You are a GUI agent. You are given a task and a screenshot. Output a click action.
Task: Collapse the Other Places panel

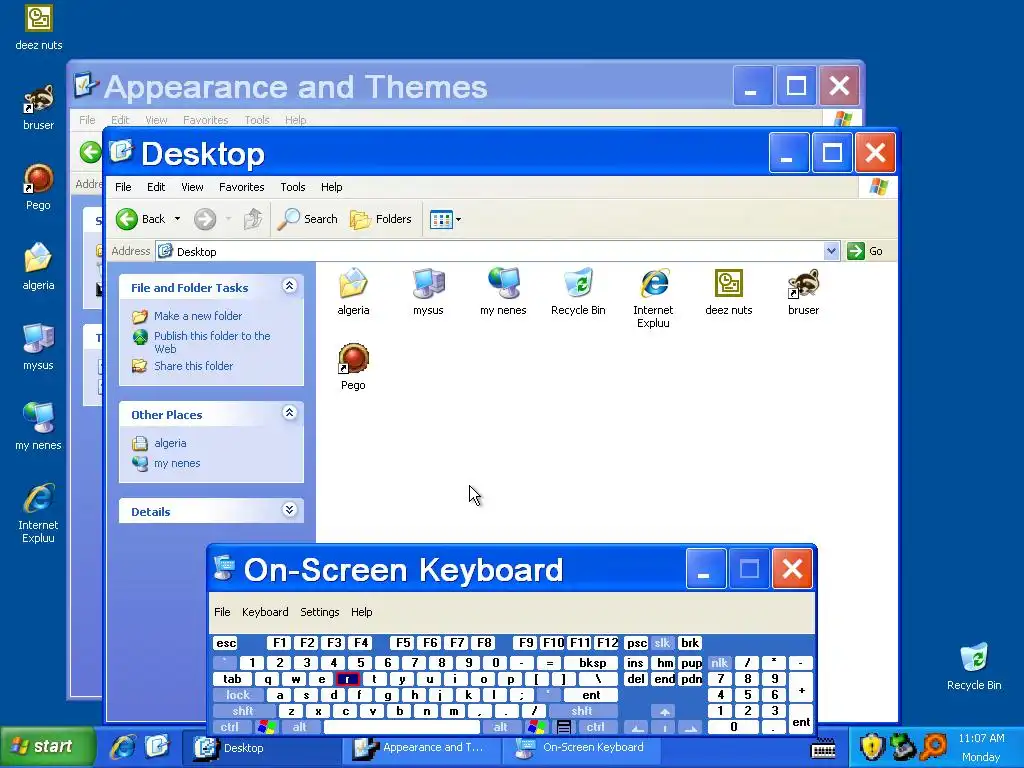[289, 413]
